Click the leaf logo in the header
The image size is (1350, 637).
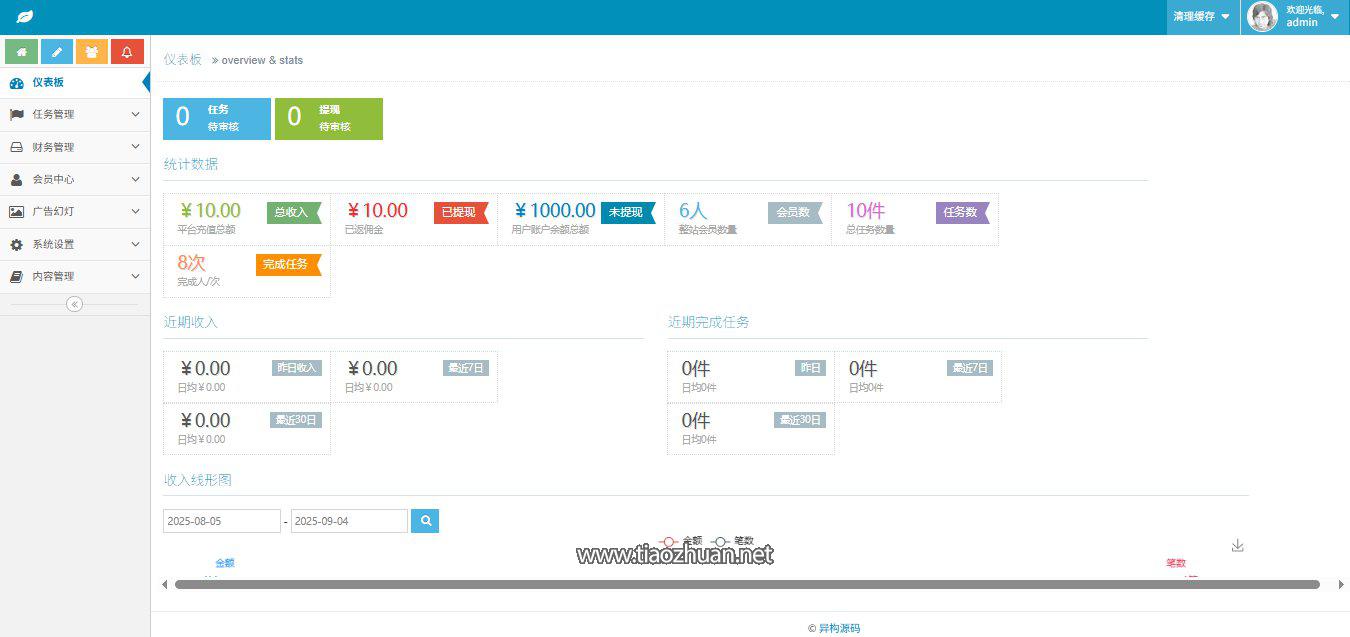(x=25, y=17)
